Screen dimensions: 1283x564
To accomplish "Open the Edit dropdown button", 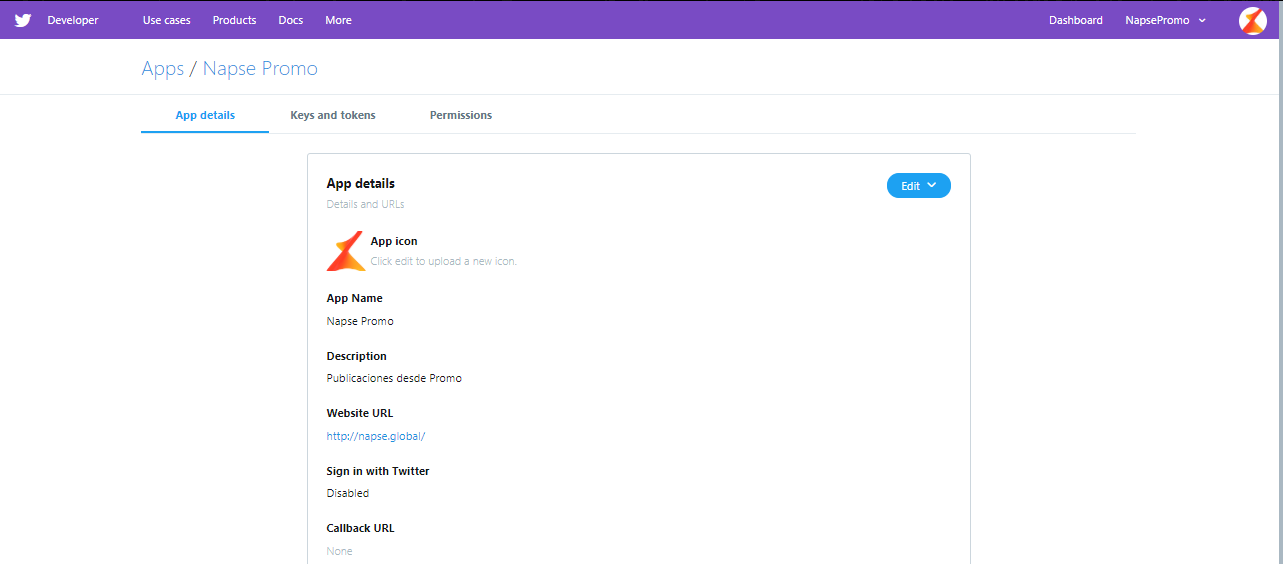I will [919, 186].
